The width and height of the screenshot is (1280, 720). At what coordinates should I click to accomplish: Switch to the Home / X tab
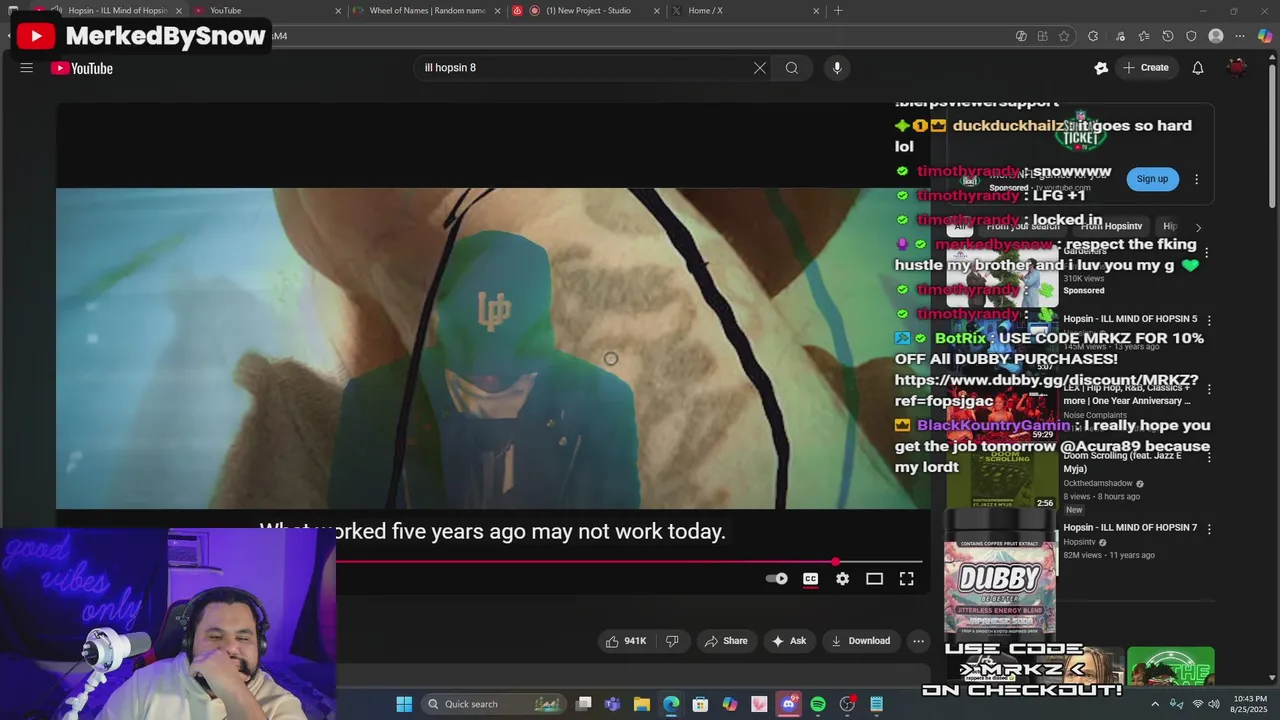[x=745, y=11]
